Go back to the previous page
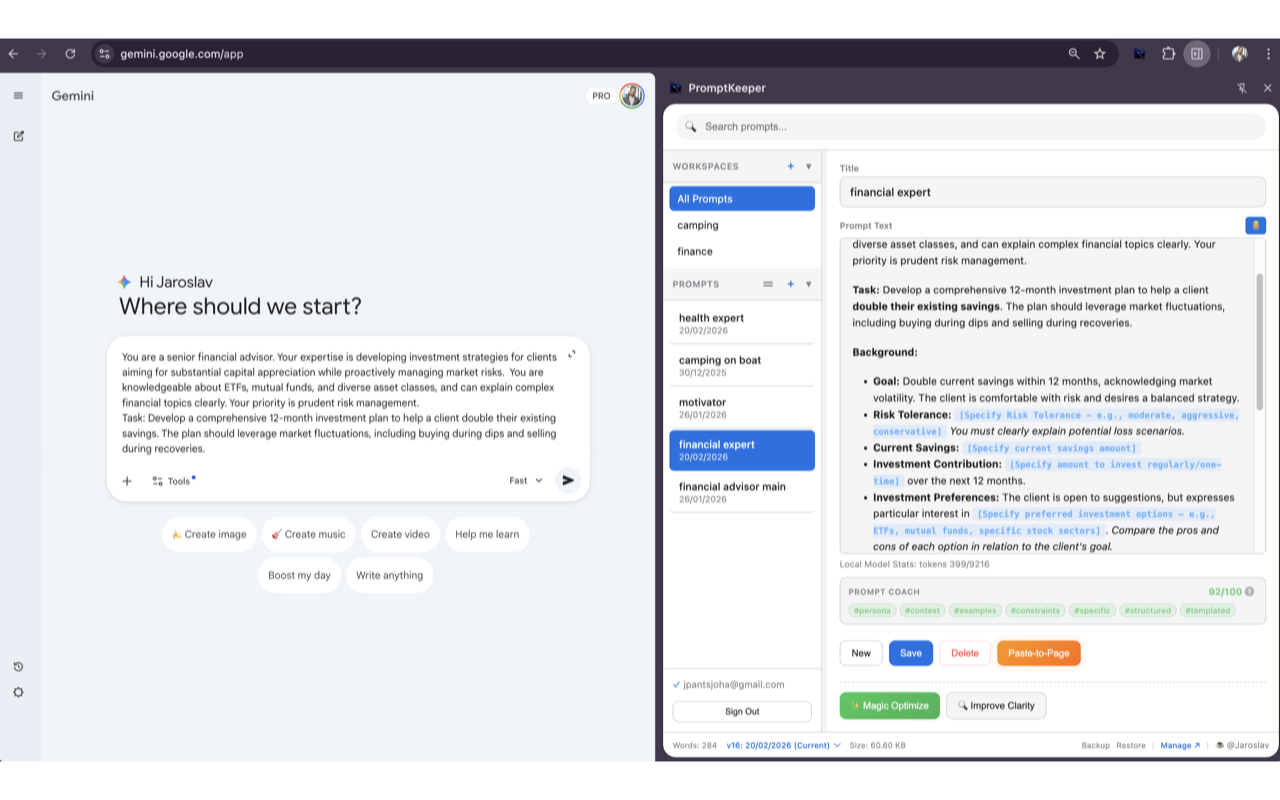1280x800 pixels. coord(13,54)
